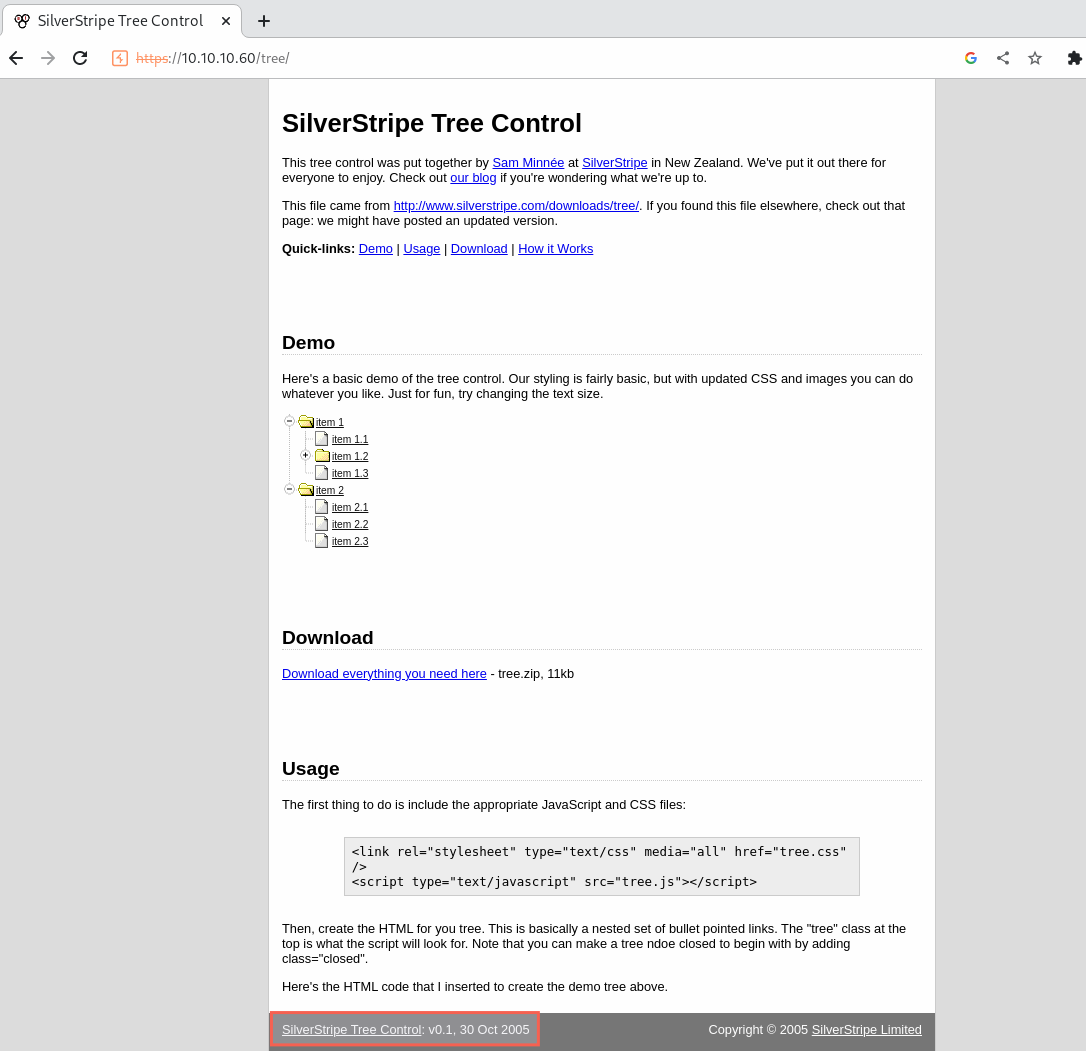This screenshot has width=1086, height=1051.
Task: Select item 2 in the tree
Action: point(330,490)
